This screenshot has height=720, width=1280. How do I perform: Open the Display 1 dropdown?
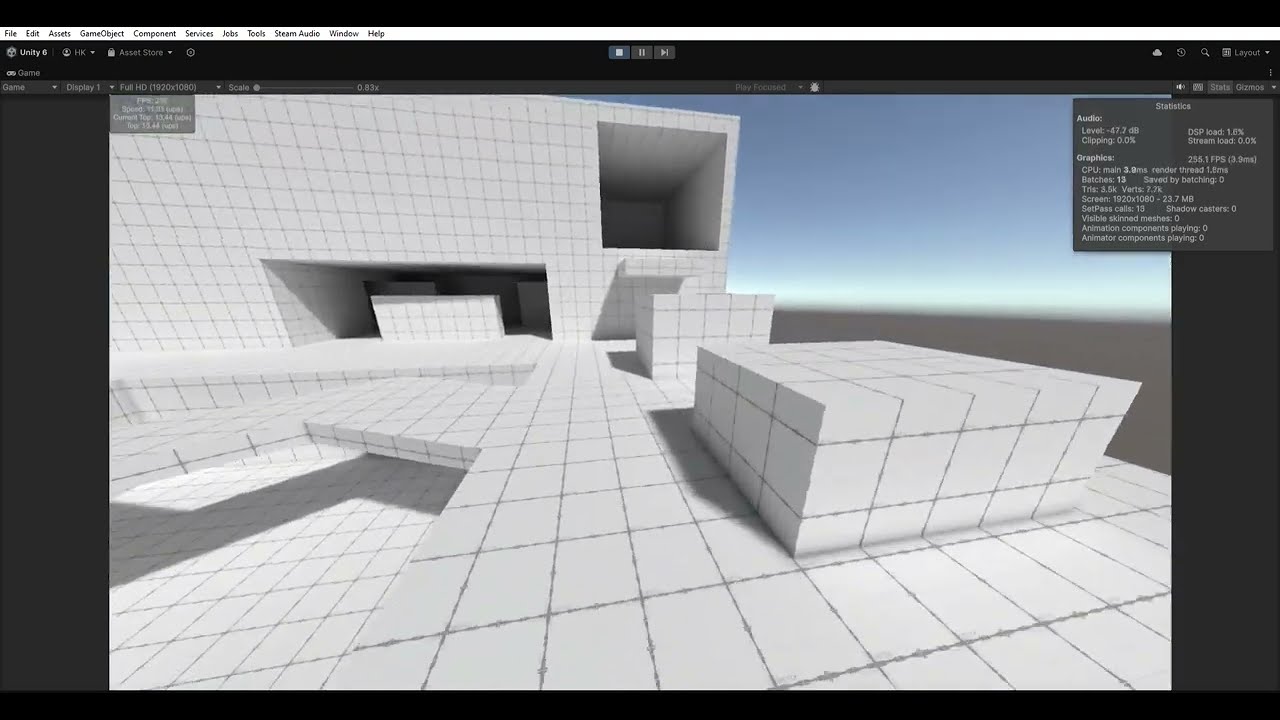pyautogui.click(x=88, y=87)
